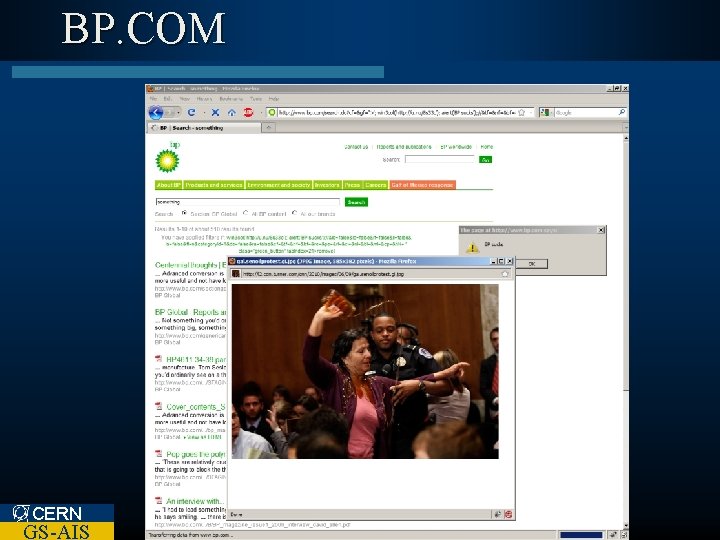Go to the Home page icon
Image resolution: width=720 pixels, height=540 pixels.
pos(231,112)
